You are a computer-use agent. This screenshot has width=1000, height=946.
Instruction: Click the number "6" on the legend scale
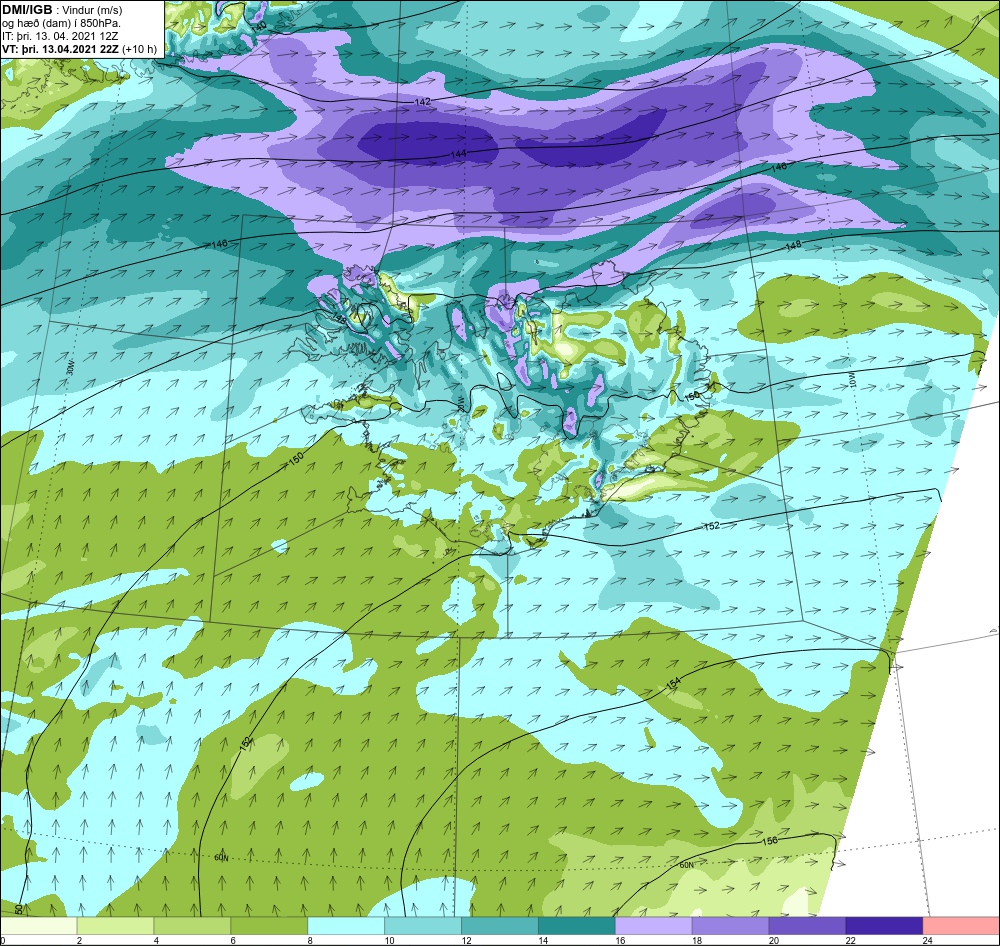click(x=233, y=940)
